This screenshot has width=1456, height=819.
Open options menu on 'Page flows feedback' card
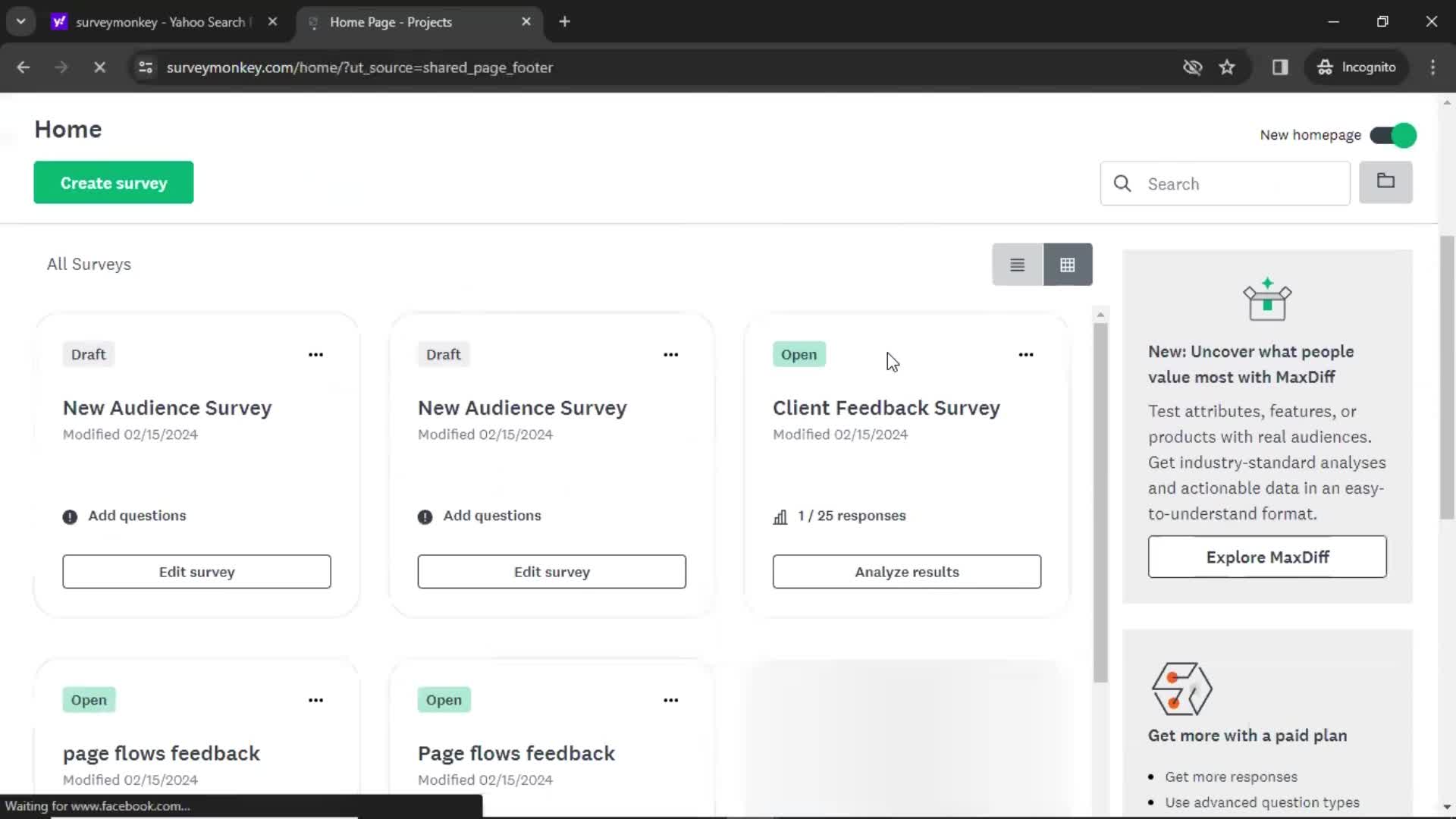pyautogui.click(x=670, y=700)
